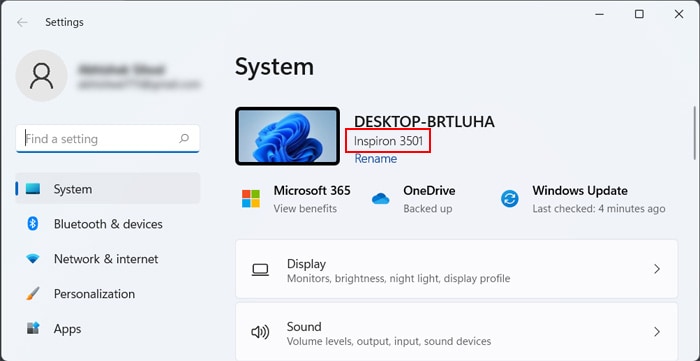Screen dimensions: 700x361
Task: Click the desktop wallpaper thumbnail
Action: 288,136
